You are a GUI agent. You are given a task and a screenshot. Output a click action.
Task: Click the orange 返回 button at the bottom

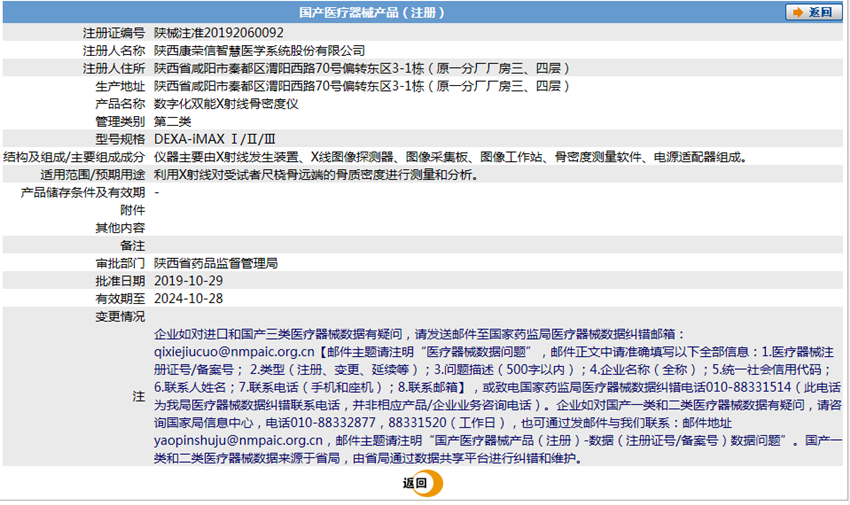[x=422, y=483]
